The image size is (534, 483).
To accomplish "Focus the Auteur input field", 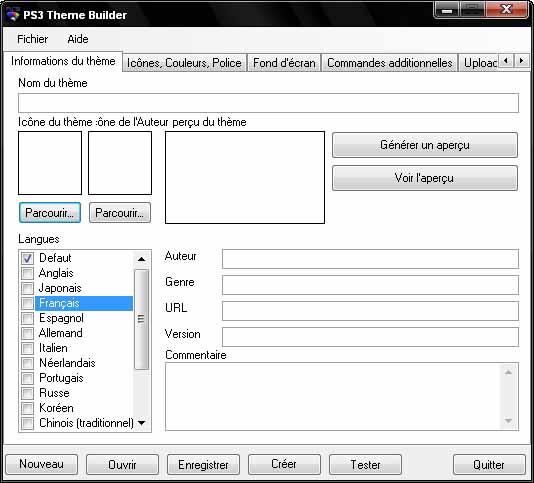I will (x=371, y=259).
